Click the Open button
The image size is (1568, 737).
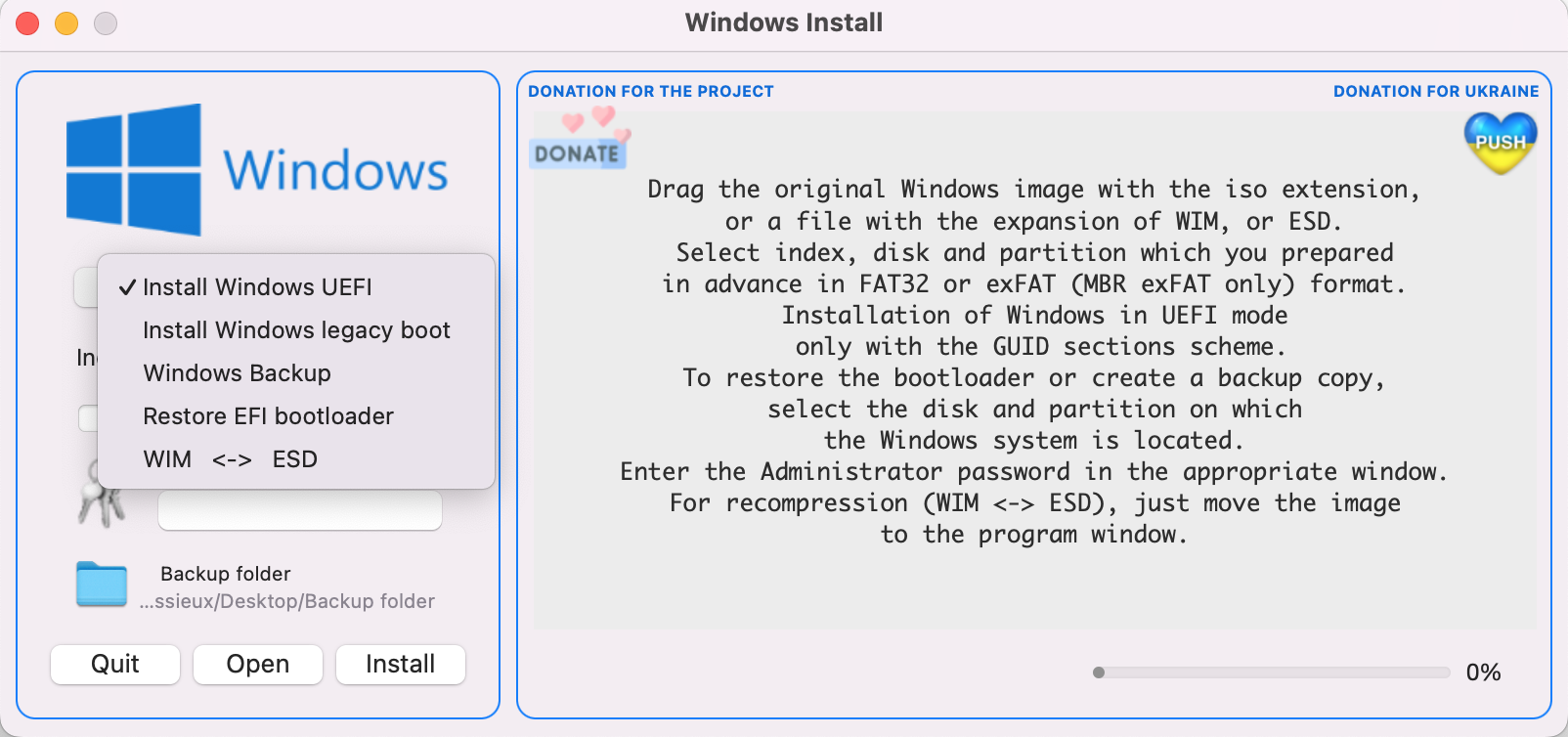[x=258, y=665]
